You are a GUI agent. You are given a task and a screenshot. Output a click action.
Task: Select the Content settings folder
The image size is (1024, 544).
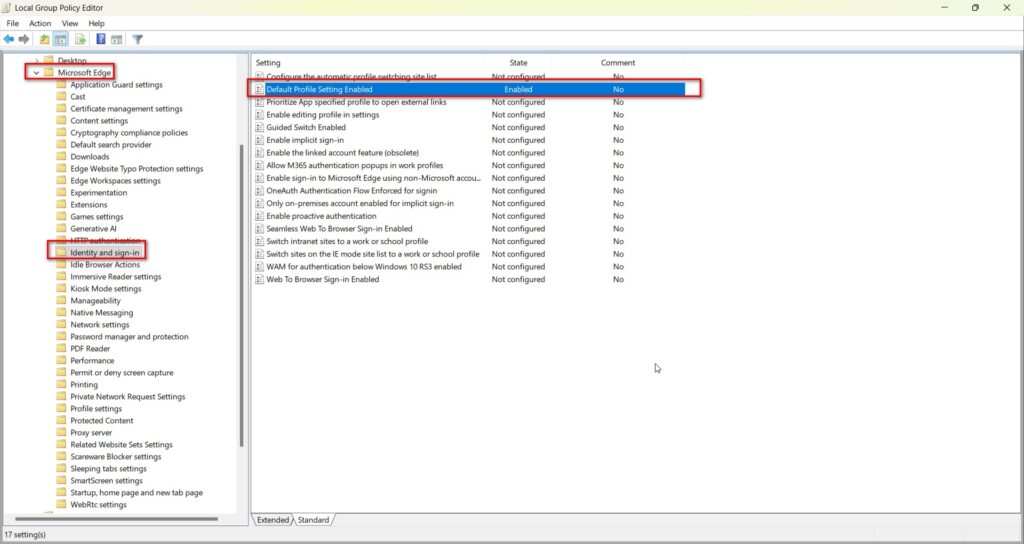[x=99, y=121]
